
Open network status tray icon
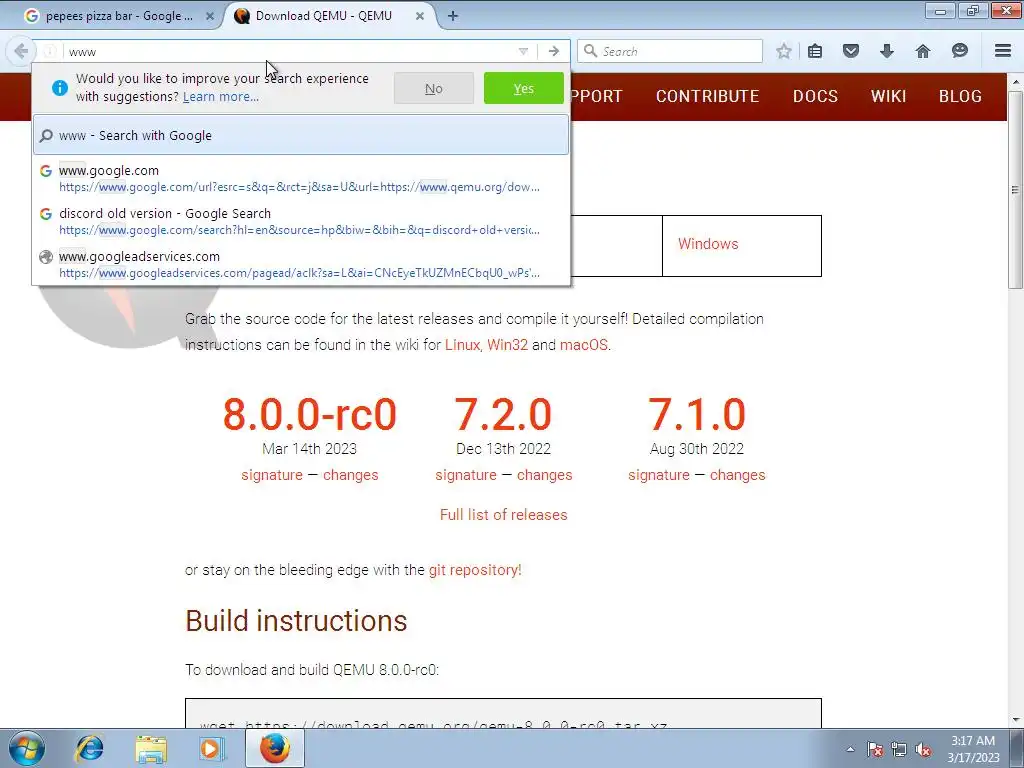click(x=899, y=749)
